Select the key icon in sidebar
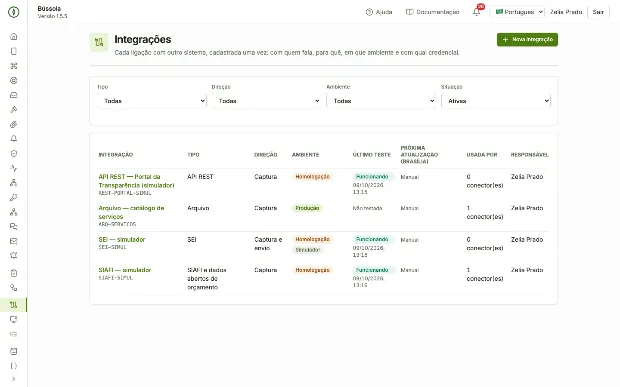620x387 pixels. (x=13, y=197)
